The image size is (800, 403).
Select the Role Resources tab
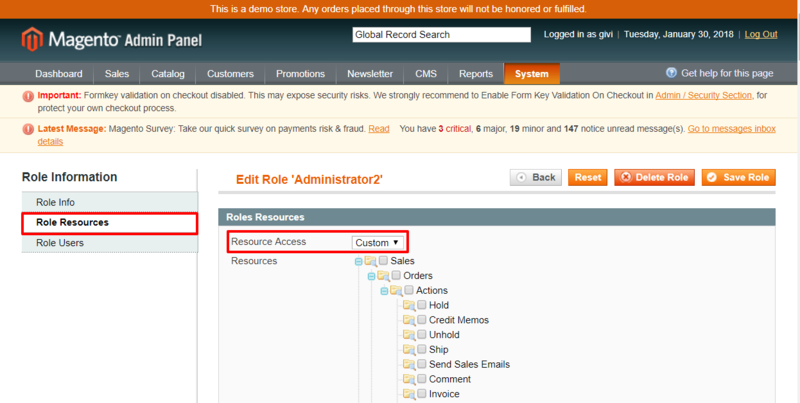point(110,223)
